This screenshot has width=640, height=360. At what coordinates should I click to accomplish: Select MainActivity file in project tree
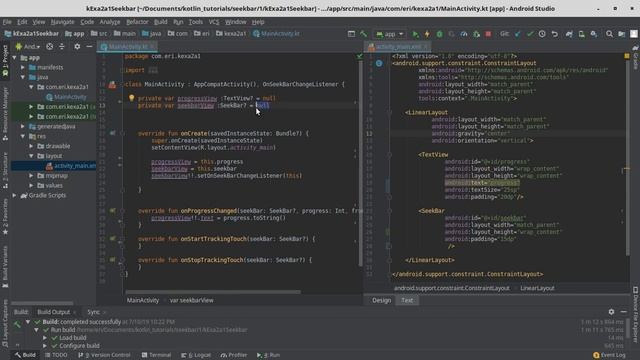[66, 97]
